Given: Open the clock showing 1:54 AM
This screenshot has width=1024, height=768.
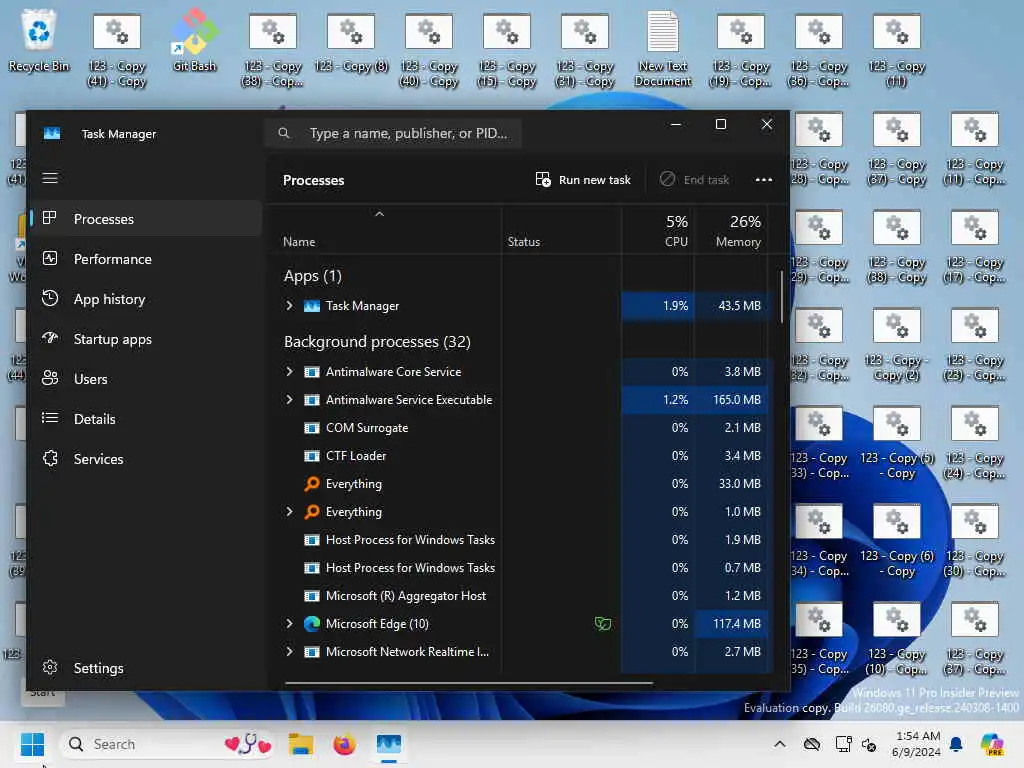Looking at the screenshot, I should click(917, 744).
